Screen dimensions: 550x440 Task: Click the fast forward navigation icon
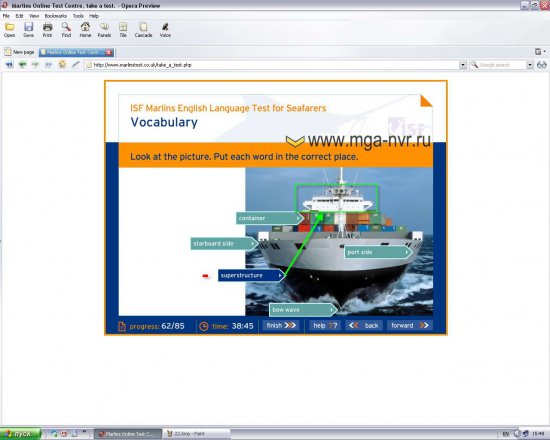(x=49, y=65)
